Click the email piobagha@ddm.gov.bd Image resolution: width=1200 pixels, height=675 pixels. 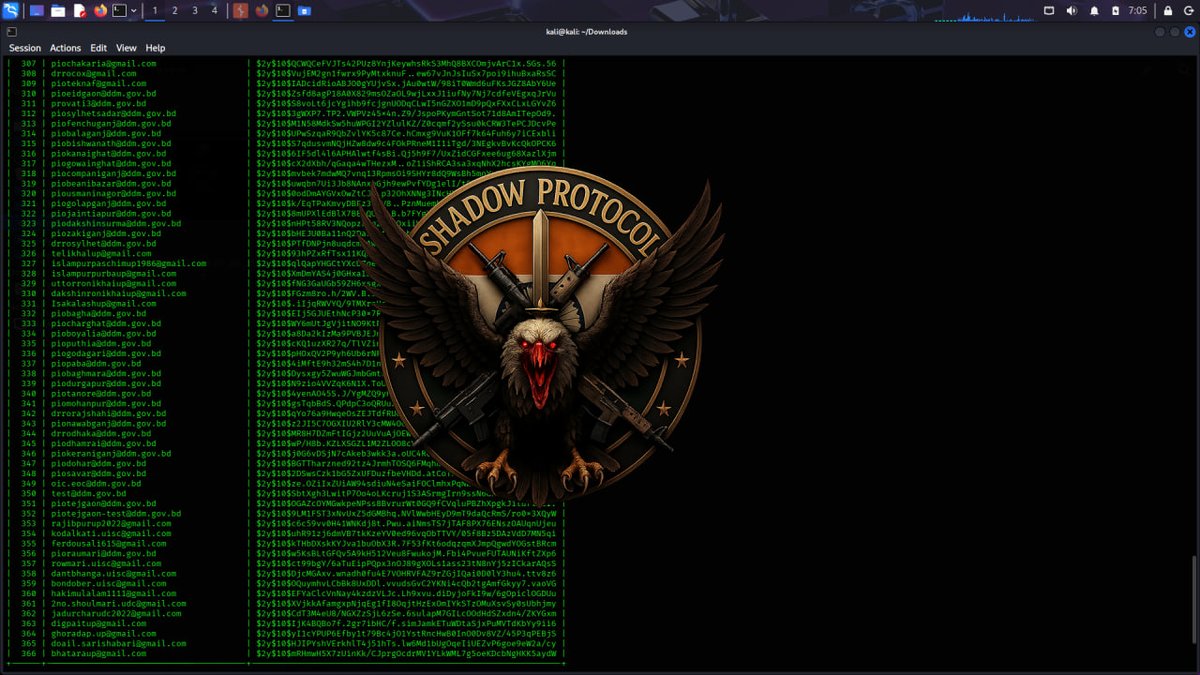tap(98, 313)
